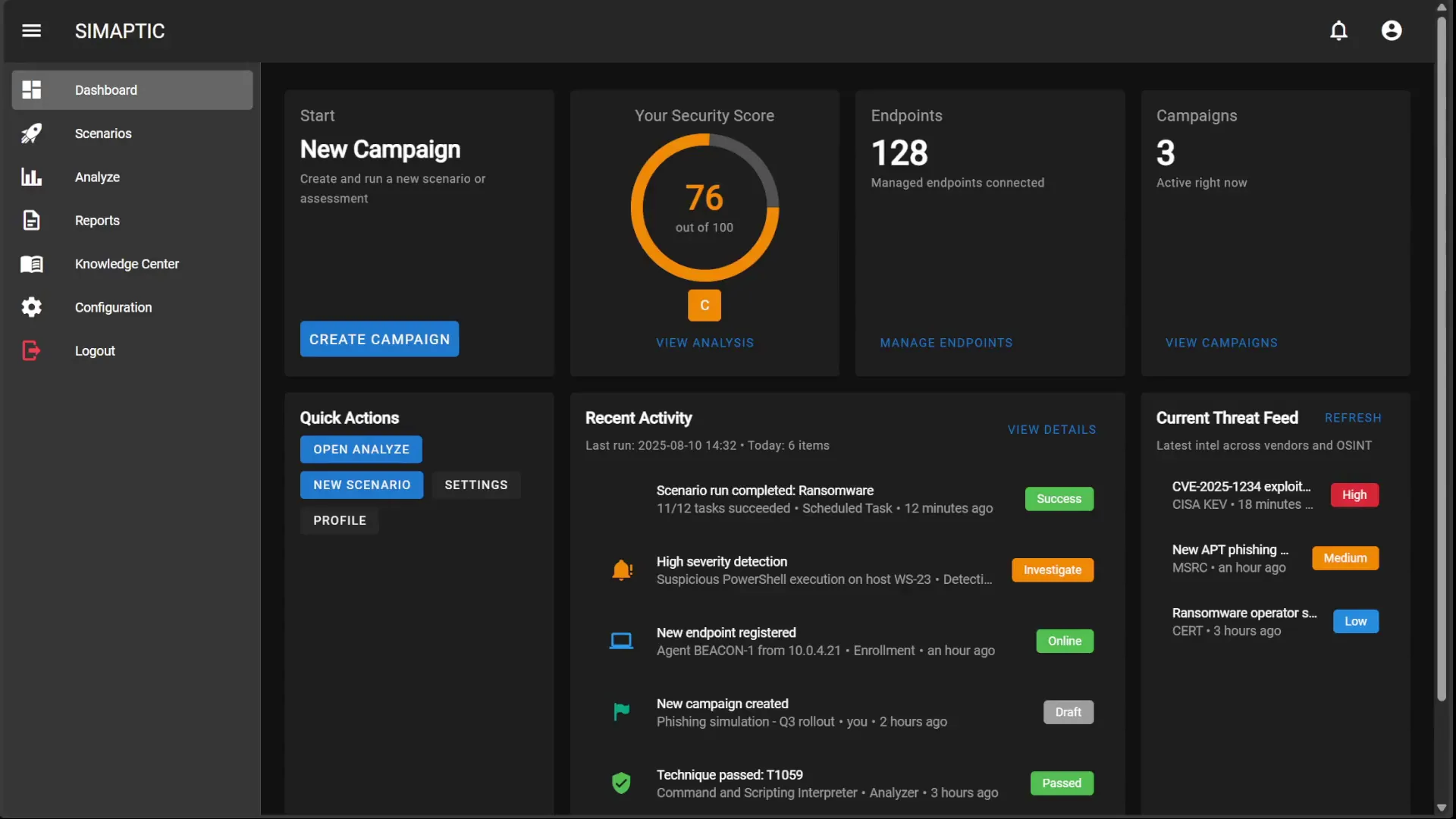Click the Scenarios rocket icon

pos(31,133)
